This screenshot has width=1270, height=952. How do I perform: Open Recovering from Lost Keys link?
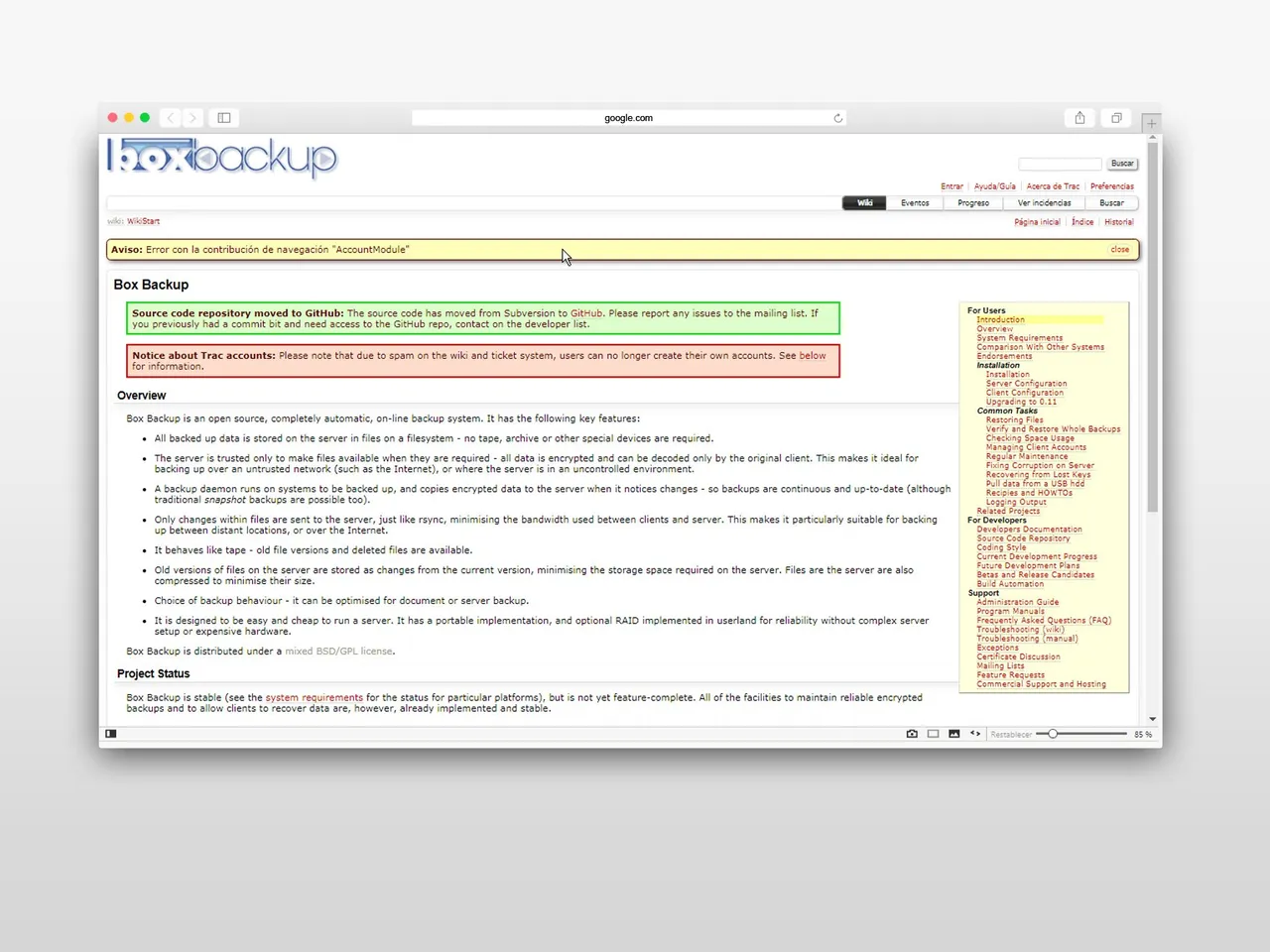coord(1038,474)
